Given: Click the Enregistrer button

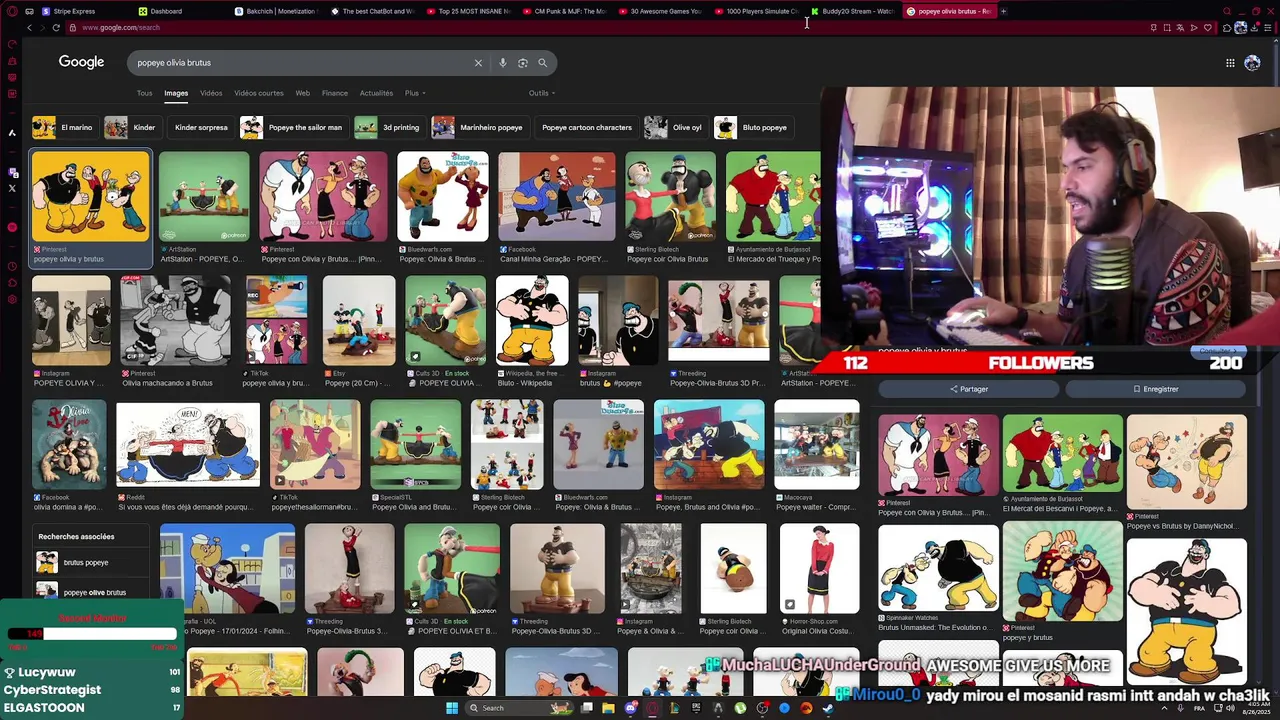Looking at the screenshot, I should (1156, 389).
